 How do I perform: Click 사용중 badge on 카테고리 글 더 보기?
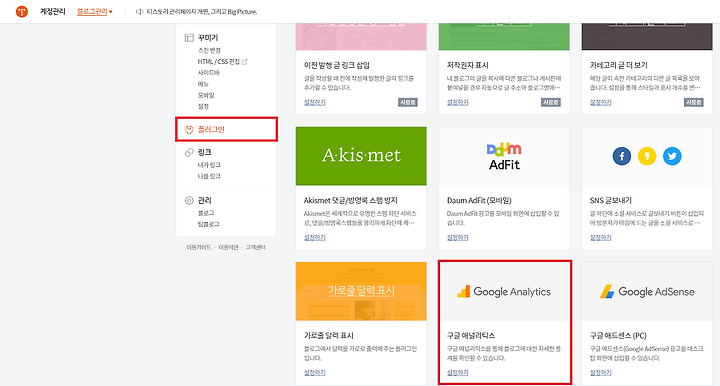pyautogui.click(x=693, y=102)
